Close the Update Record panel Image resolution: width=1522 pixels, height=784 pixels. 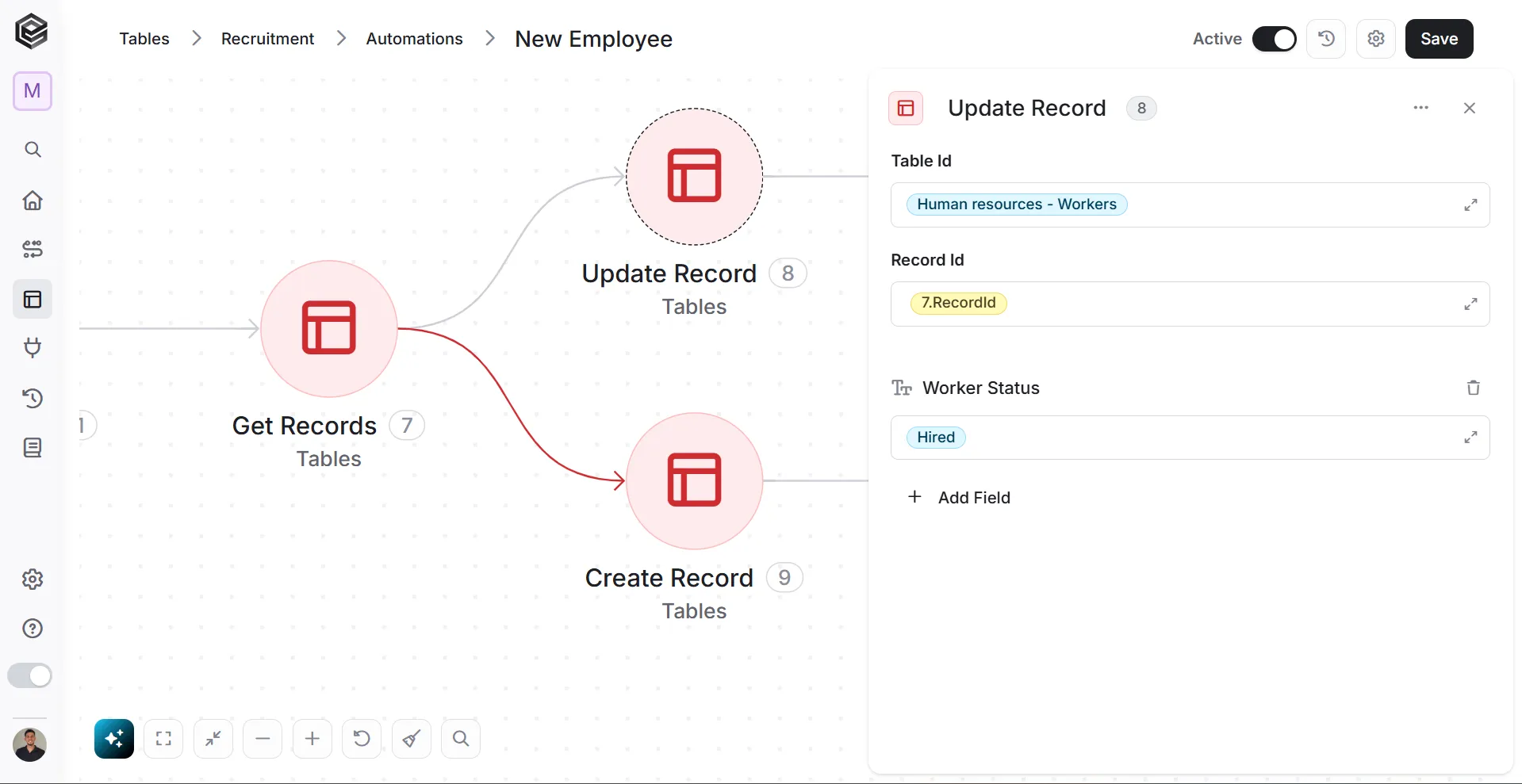pos(1470,108)
